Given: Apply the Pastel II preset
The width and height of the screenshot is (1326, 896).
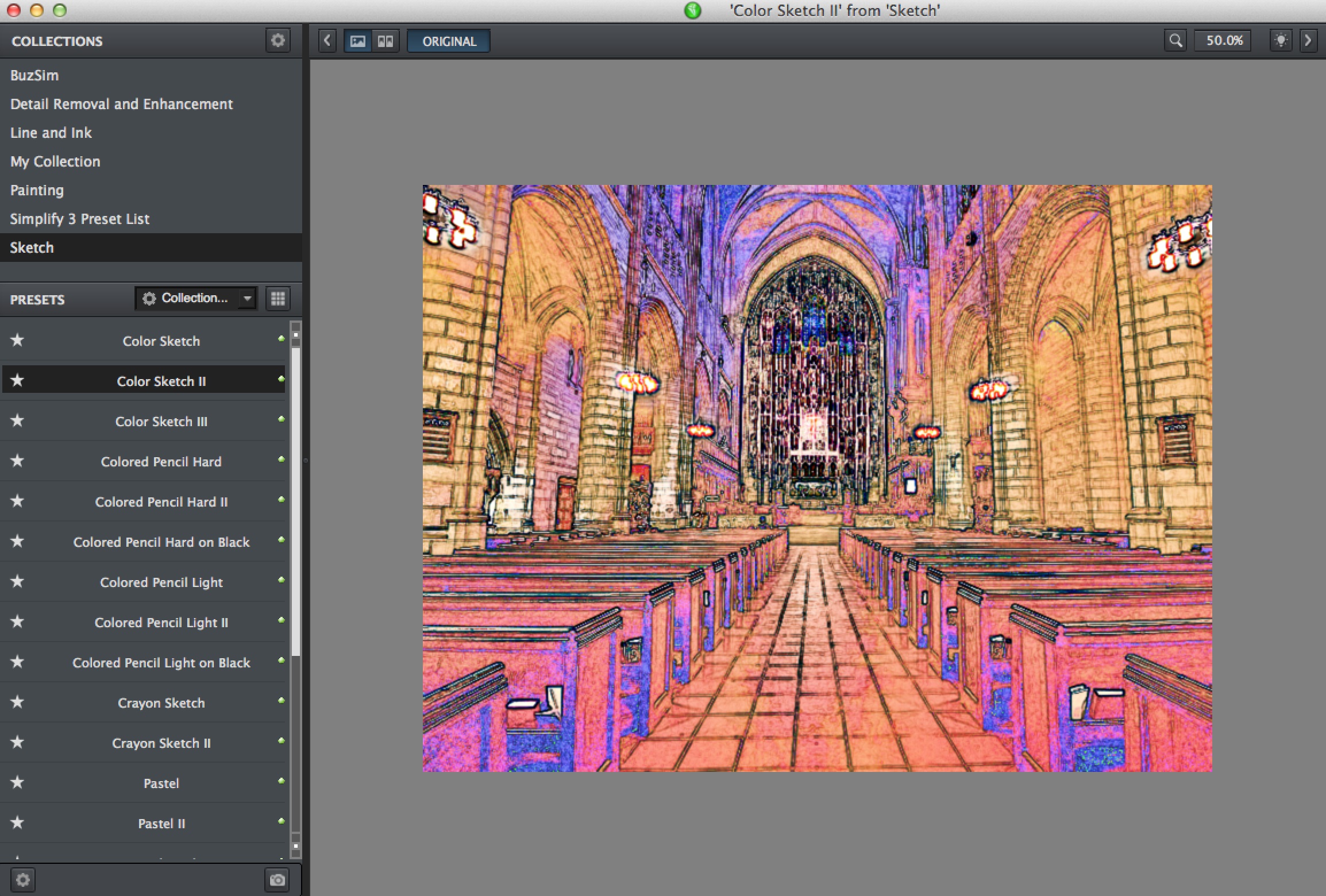Looking at the screenshot, I should pos(144,823).
